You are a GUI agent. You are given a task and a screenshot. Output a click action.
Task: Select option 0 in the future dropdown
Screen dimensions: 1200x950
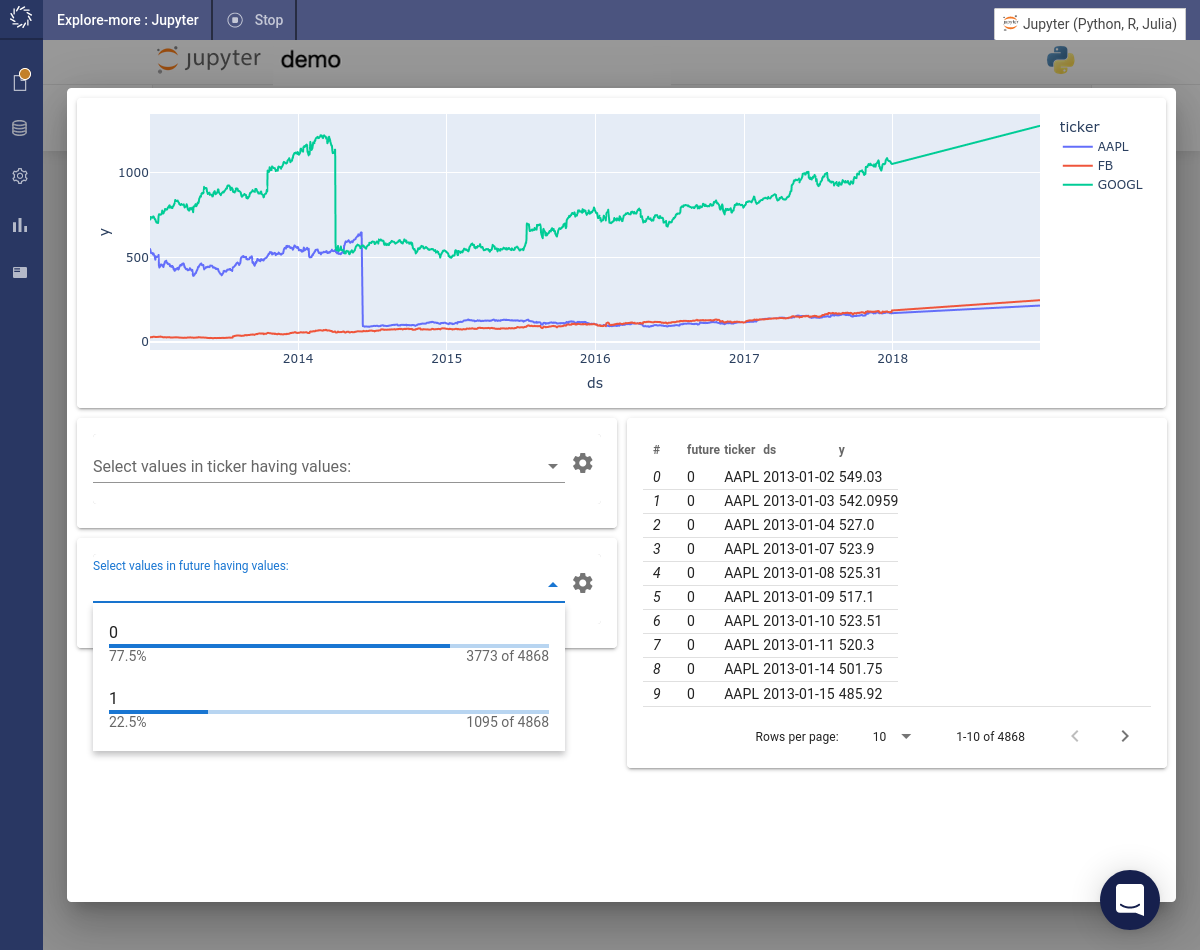point(329,644)
